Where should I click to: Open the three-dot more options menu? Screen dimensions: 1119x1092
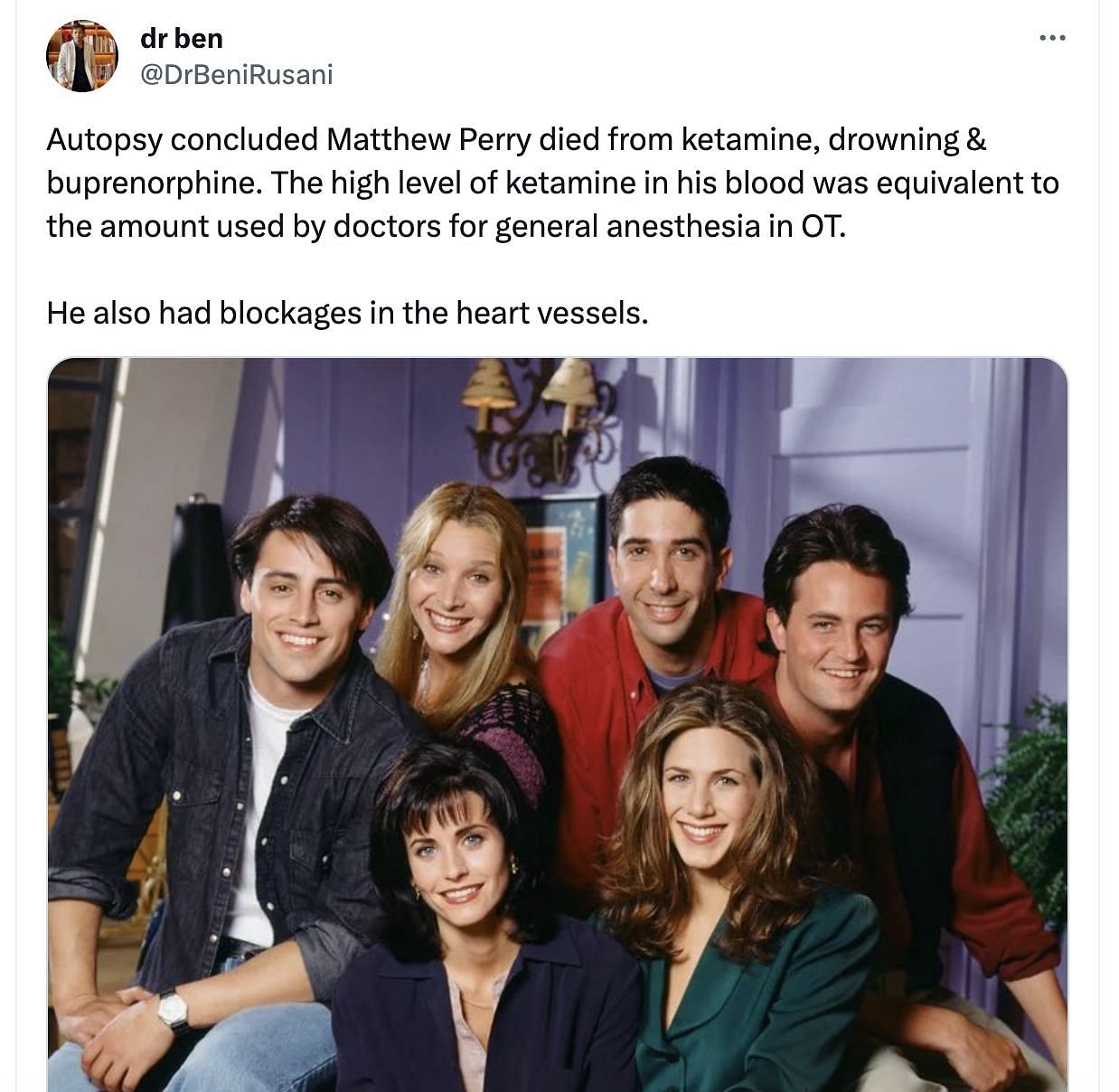(1052, 38)
